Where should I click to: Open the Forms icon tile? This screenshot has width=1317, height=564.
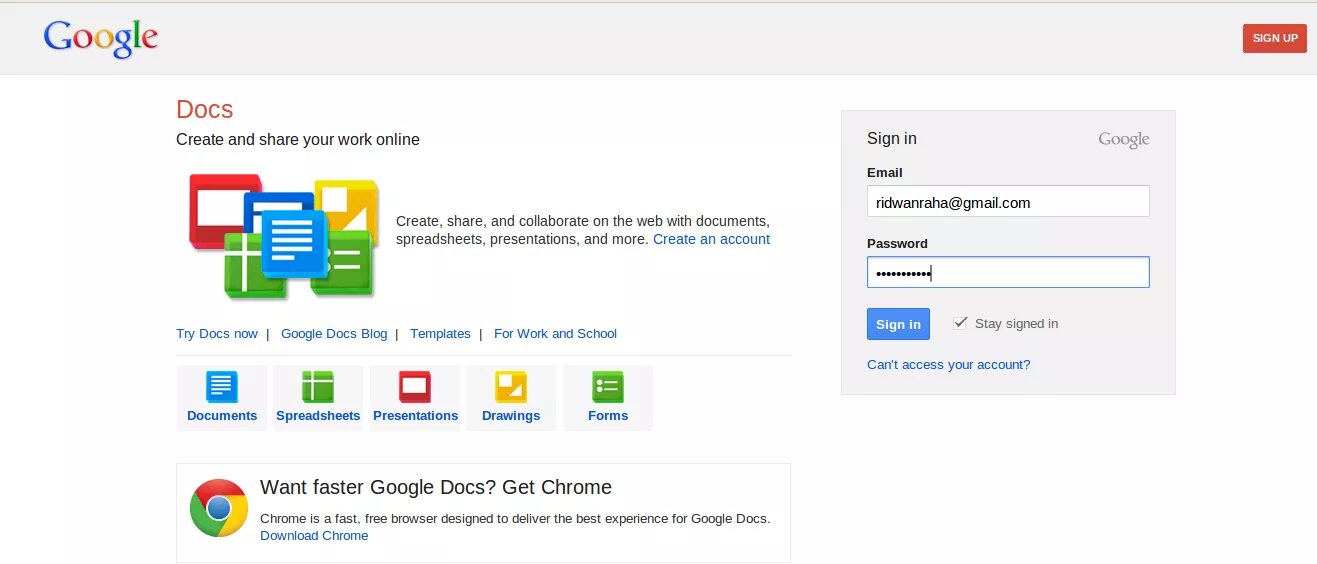(x=608, y=397)
